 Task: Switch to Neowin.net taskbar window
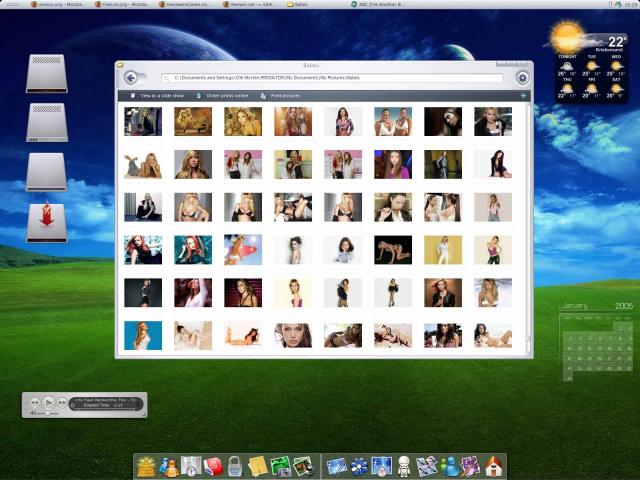(x=249, y=4)
